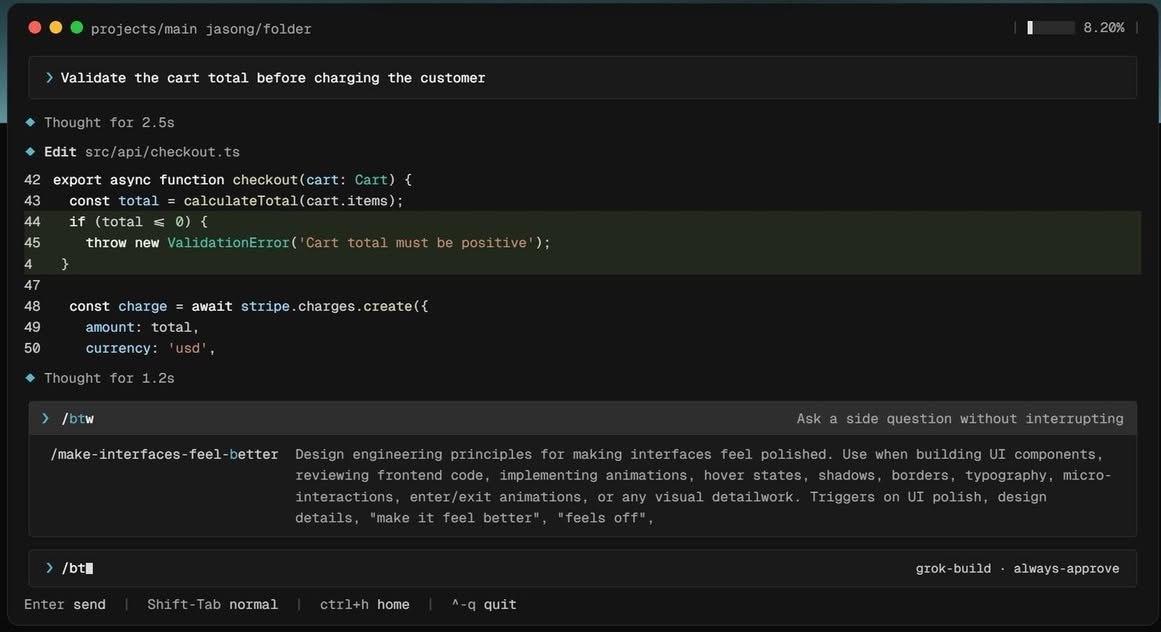Click line number 42
The height and width of the screenshot is (632, 1161).
pyautogui.click(x=32, y=180)
